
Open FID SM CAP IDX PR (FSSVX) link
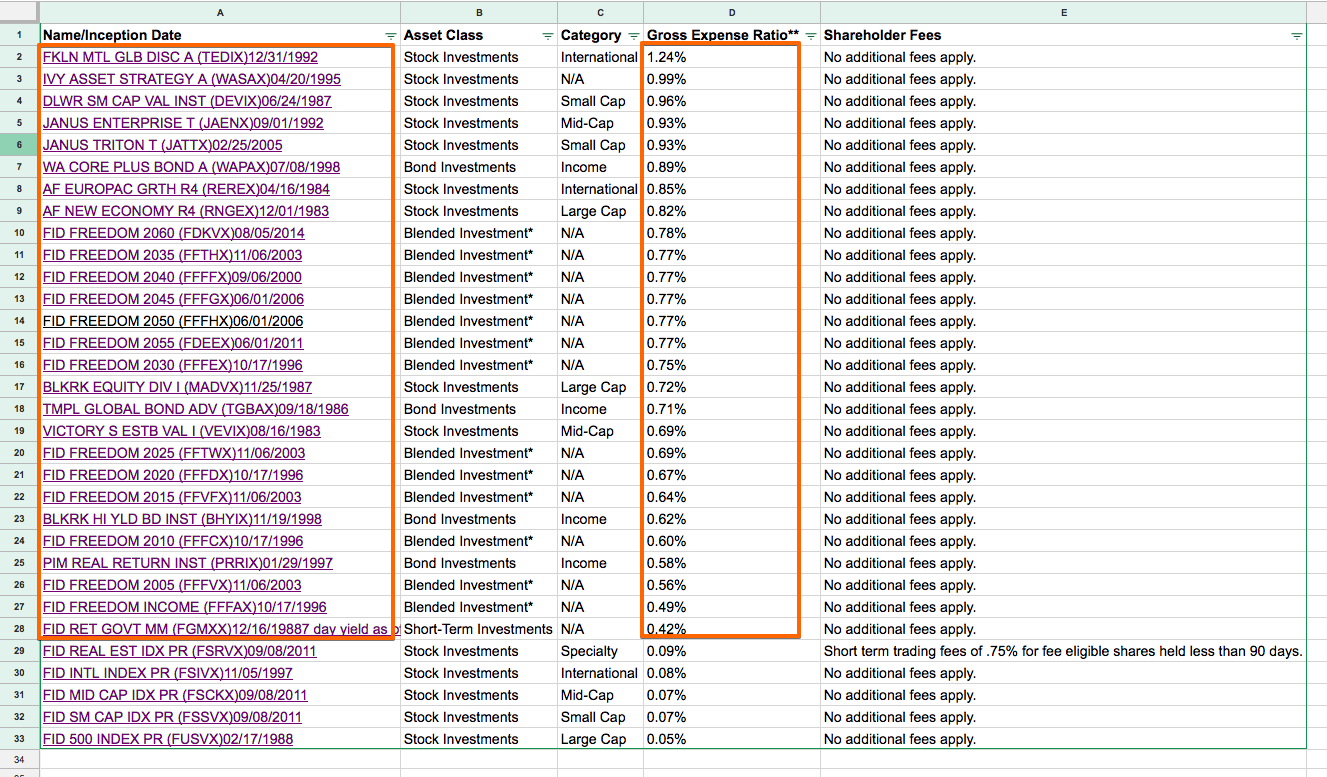point(172,717)
